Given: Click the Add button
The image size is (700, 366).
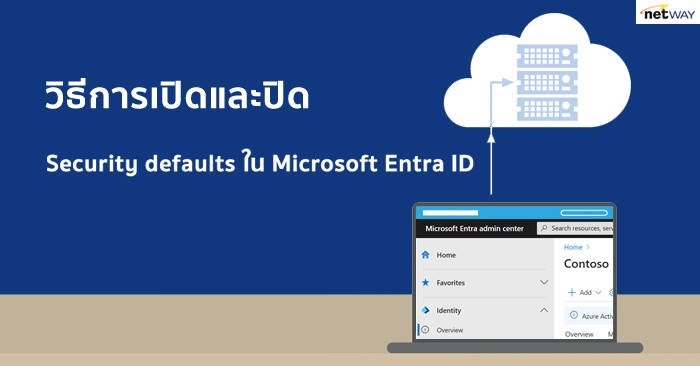Looking at the screenshot, I should click(x=584, y=292).
